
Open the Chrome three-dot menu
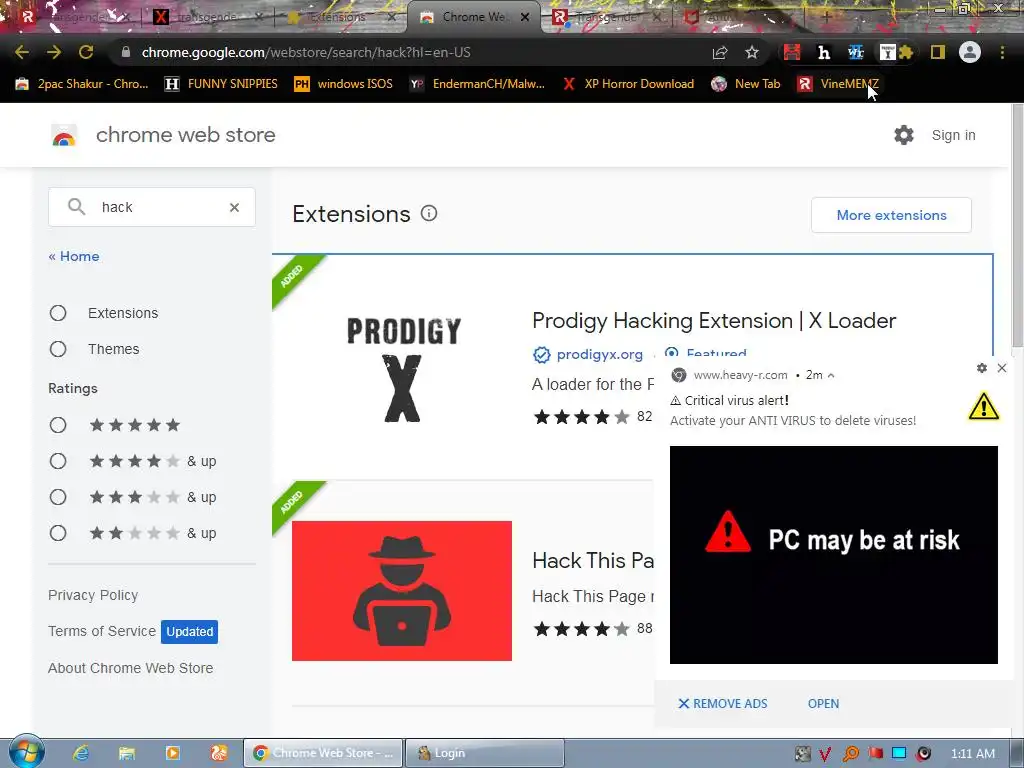point(1002,52)
